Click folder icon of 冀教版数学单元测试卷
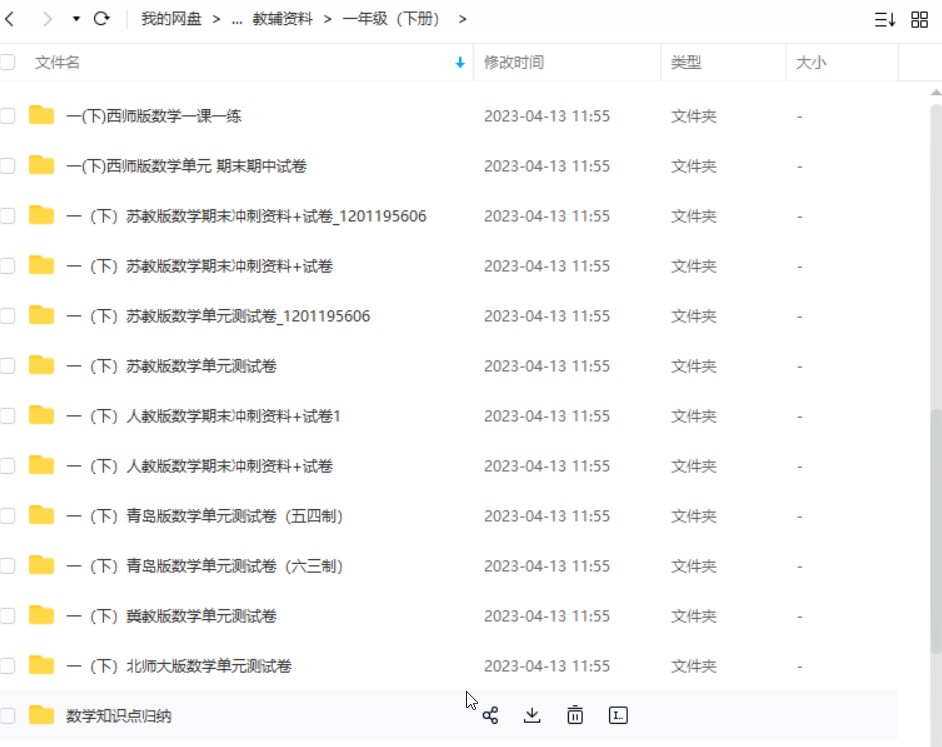 point(41,615)
